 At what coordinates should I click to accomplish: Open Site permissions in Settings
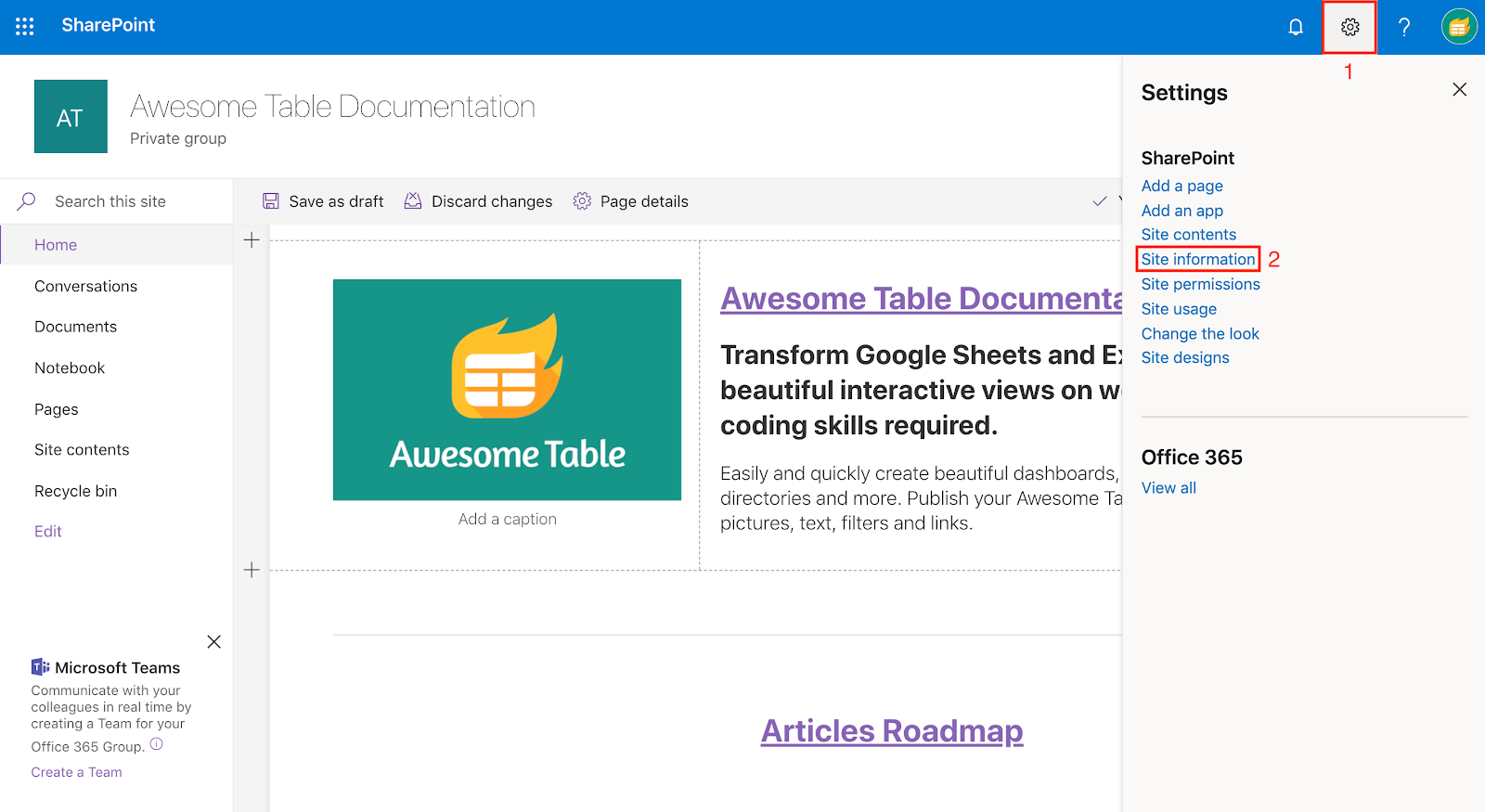coord(1200,284)
